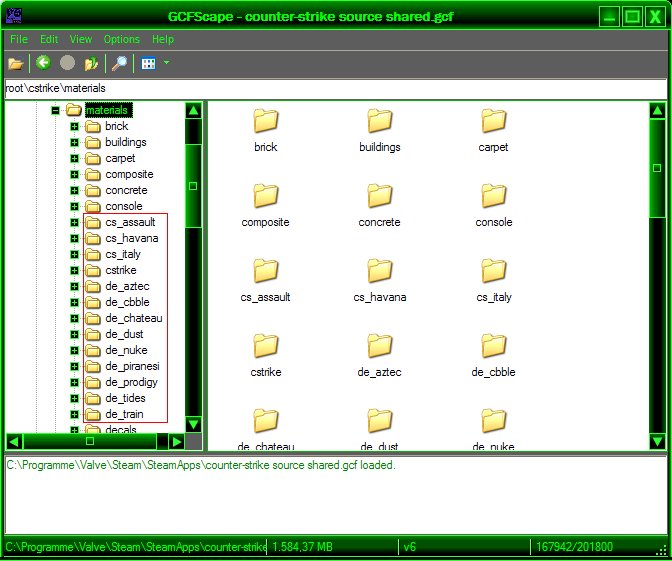Click the tree pane vertical scrollbar thumb

193,186
